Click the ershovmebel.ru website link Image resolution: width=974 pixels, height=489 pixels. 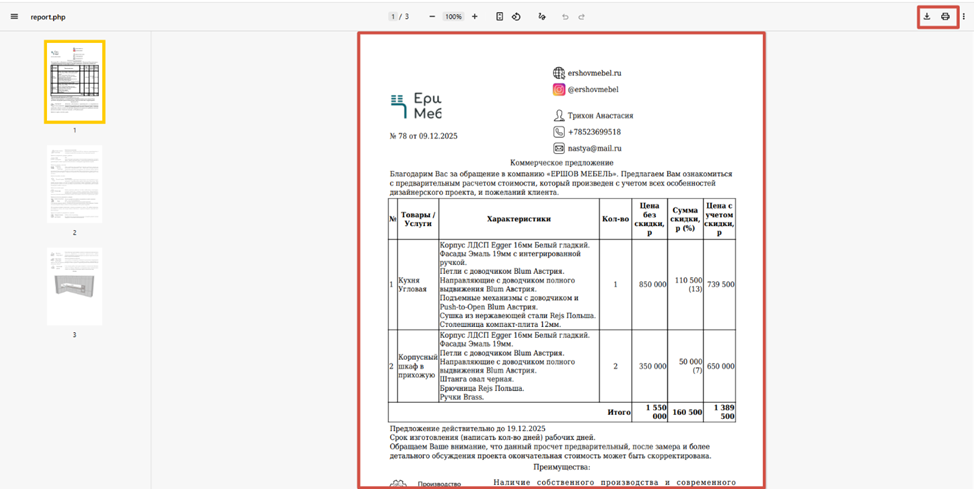(x=594, y=73)
